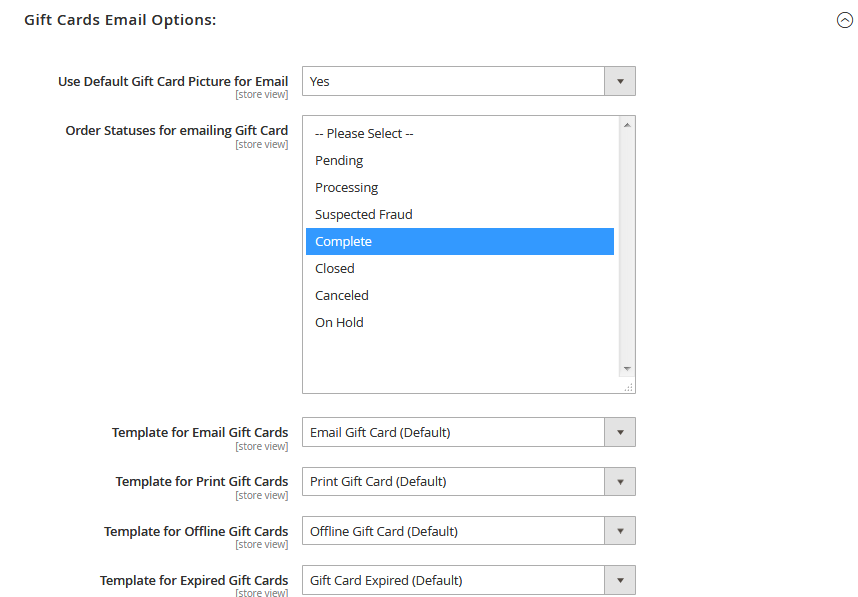
Task: Choose Suspected Fraud in the list
Action: [460, 215]
